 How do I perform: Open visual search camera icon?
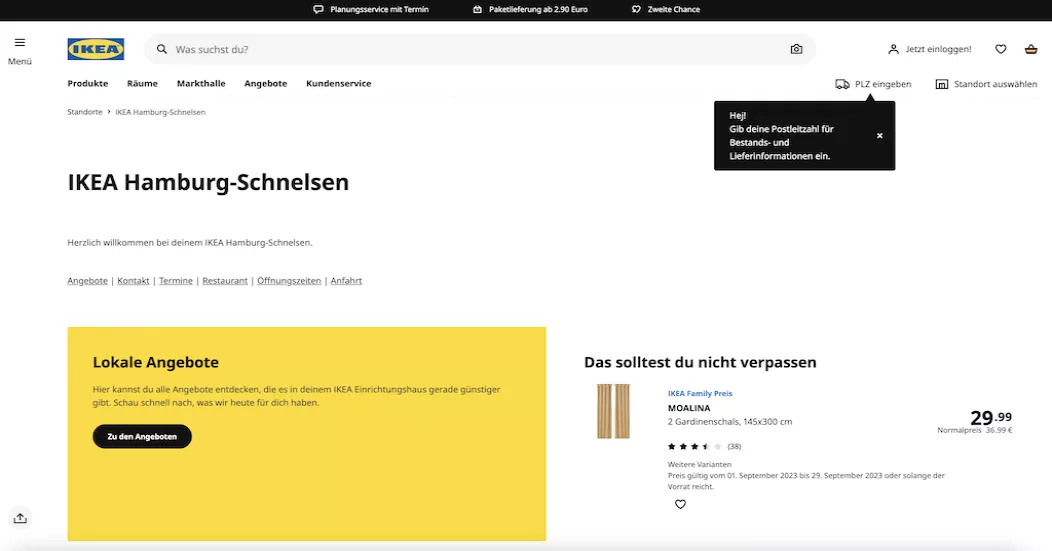[x=796, y=49]
